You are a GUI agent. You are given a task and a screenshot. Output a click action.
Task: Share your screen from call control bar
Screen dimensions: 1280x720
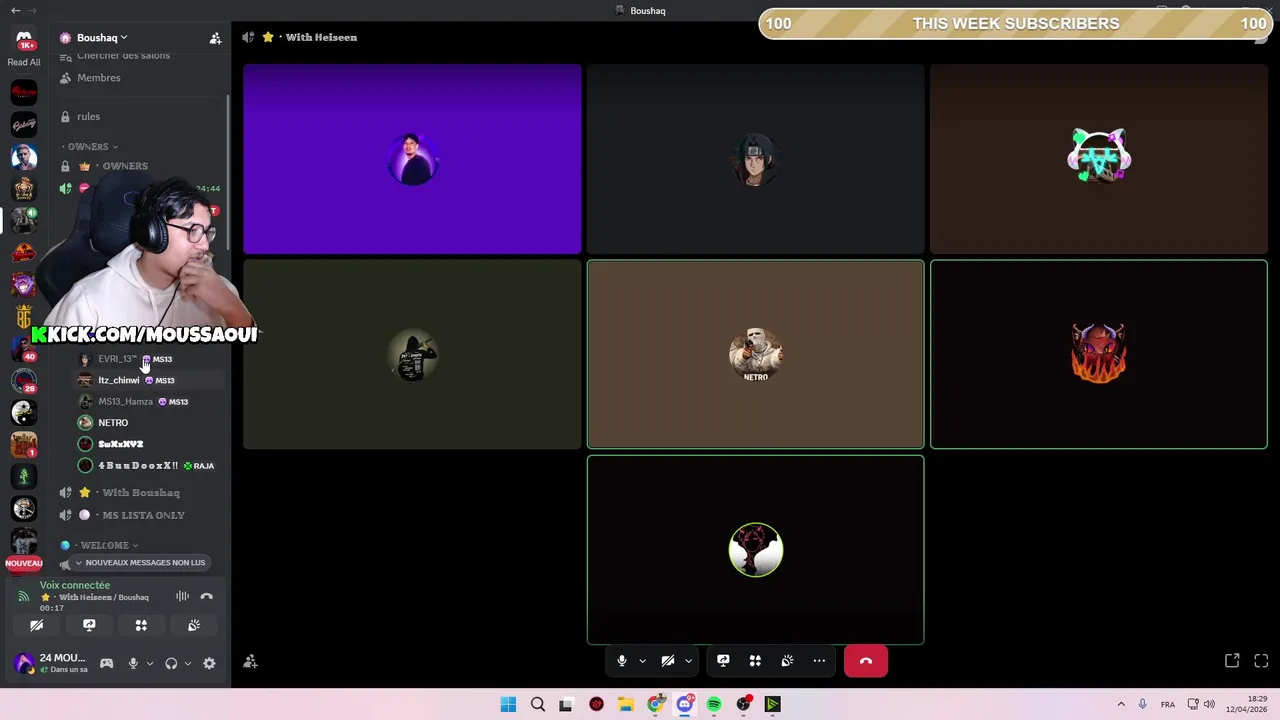pos(723,661)
